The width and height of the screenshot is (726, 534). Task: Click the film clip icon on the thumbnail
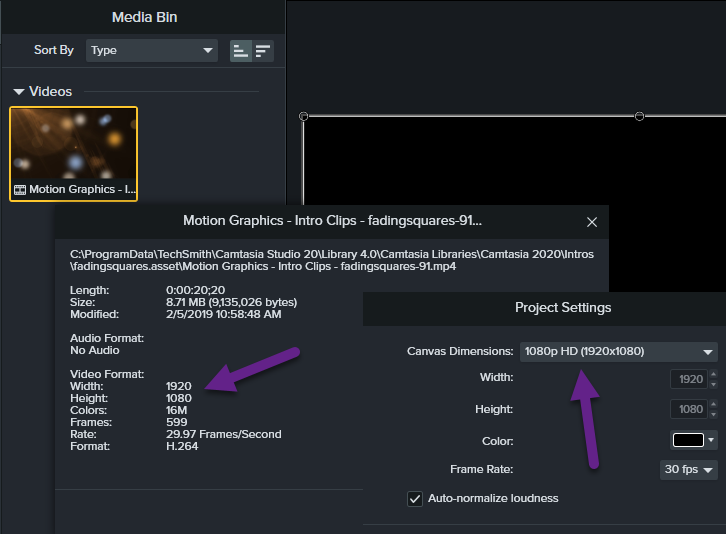click(x=20, y=190)
